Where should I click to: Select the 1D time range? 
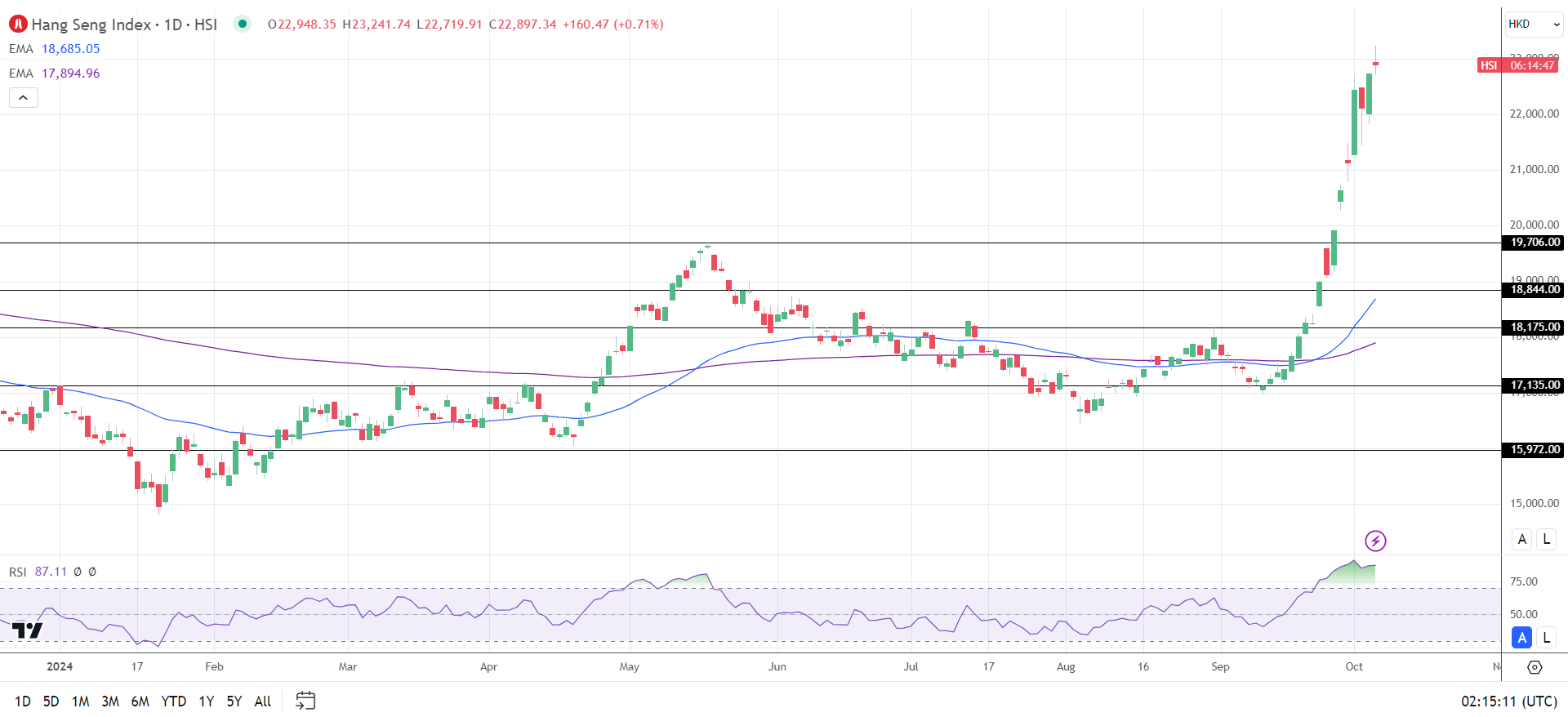[23, 701]
